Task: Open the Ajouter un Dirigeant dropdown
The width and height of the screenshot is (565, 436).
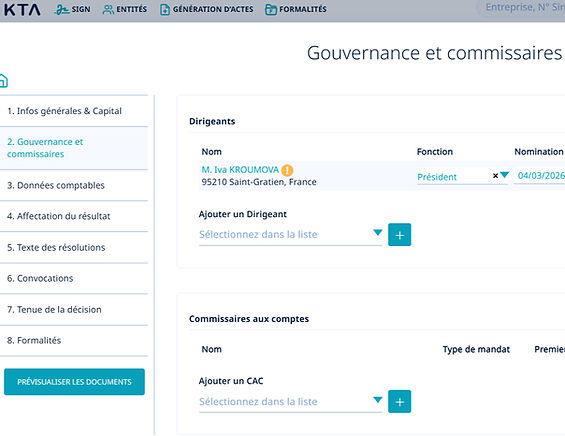Action: click(x=290, y=235)
